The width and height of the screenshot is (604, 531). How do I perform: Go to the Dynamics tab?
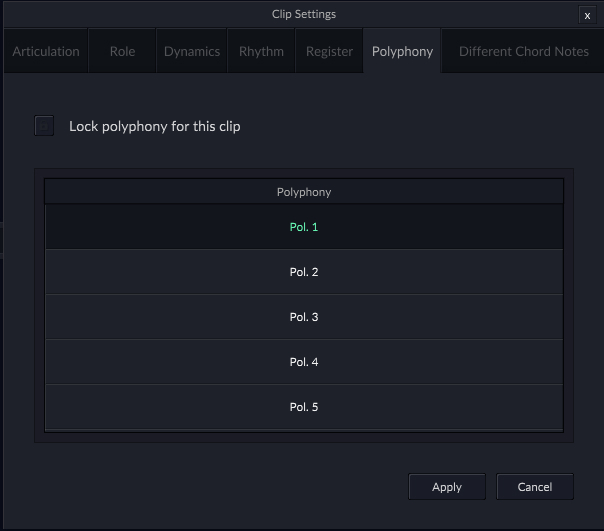[192, 52]
